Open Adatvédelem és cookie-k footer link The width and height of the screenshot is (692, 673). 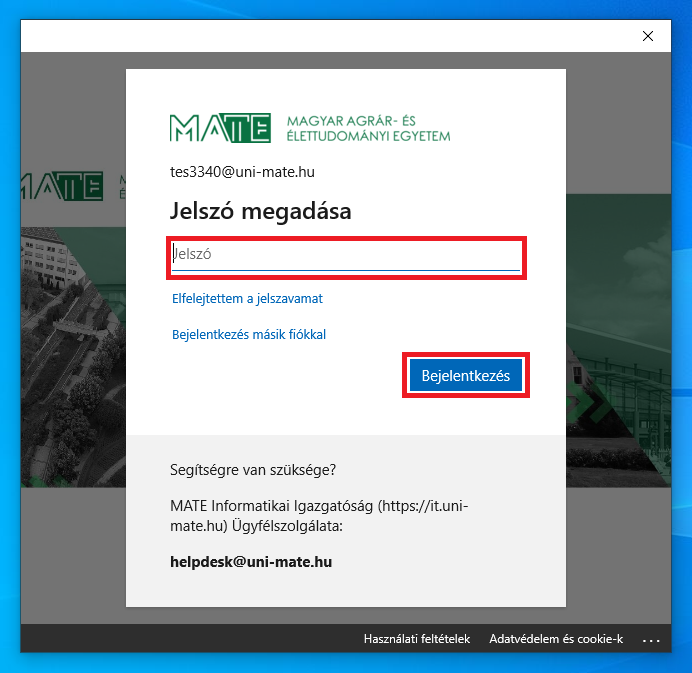point(555,639)
